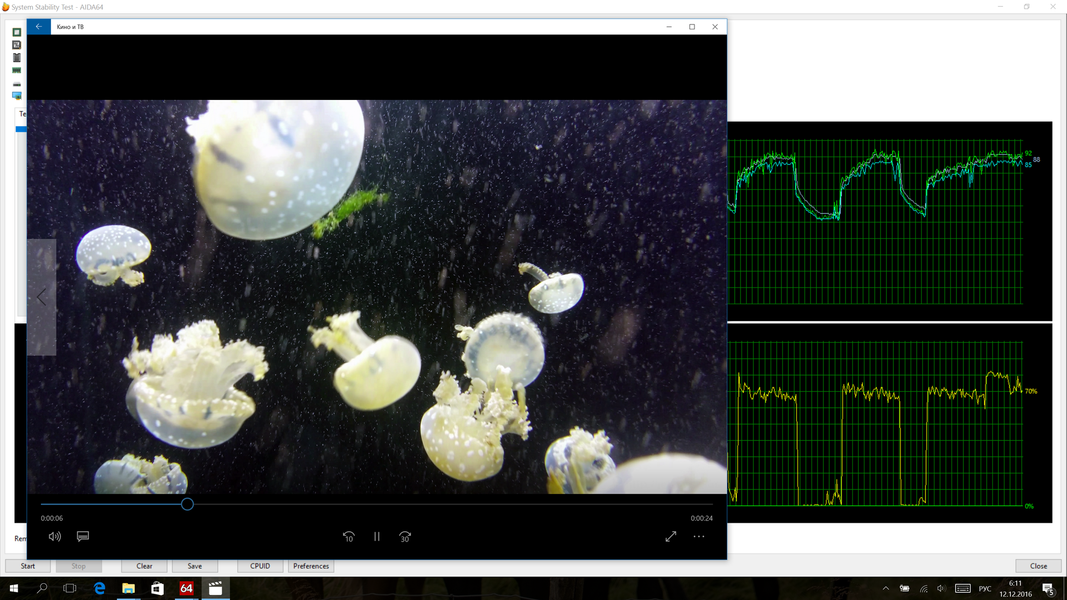This screenshot has height=600, width=1067.
Task: Show hidden system tray icons
Action: tap(886, 589)
